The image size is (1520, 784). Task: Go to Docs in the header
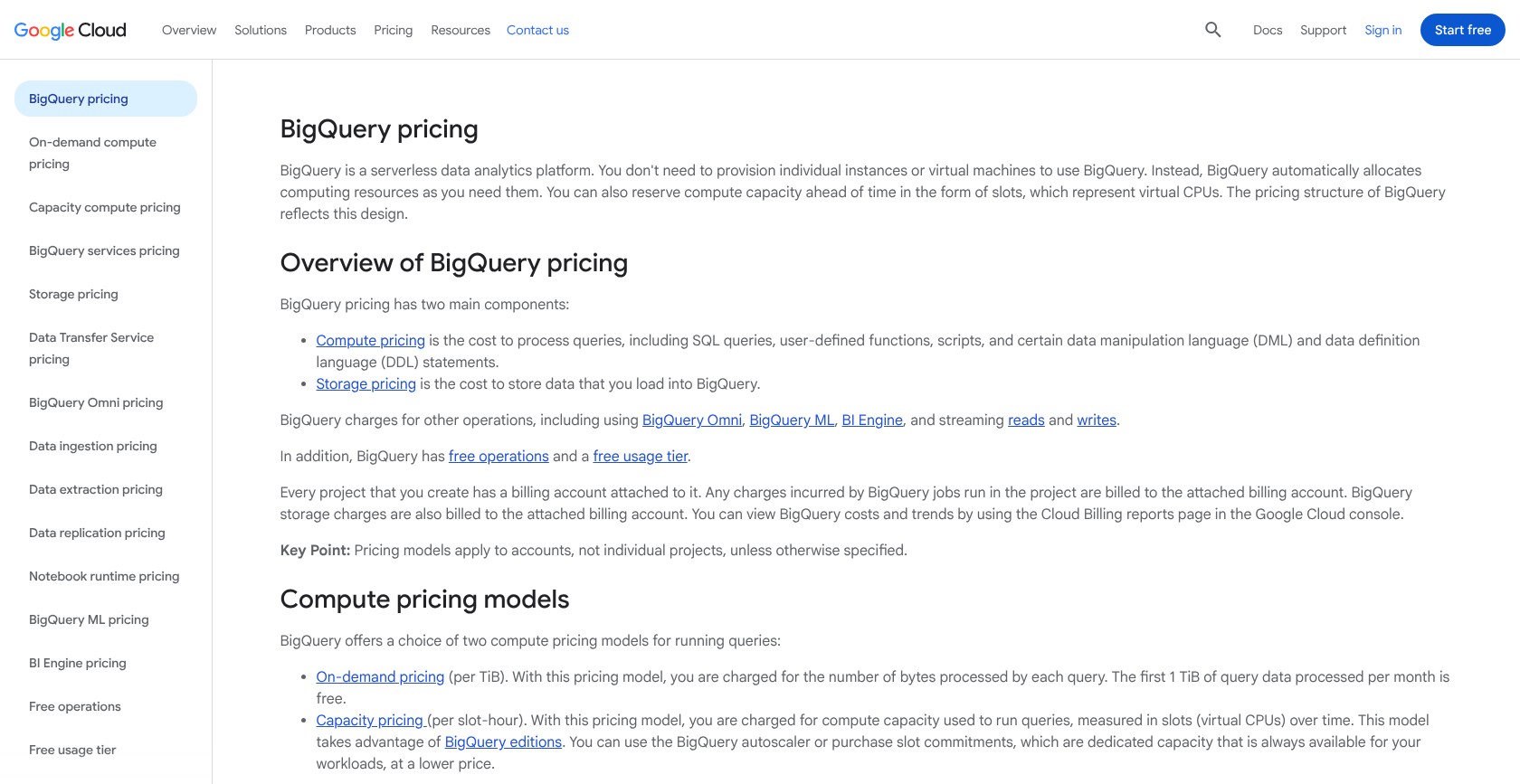tap(1268, 30)
